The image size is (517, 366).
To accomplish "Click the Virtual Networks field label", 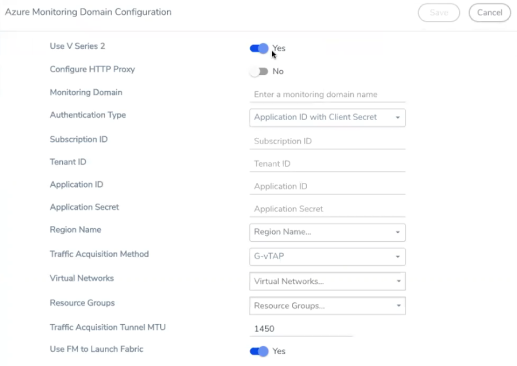I will (x=82, y=278).
